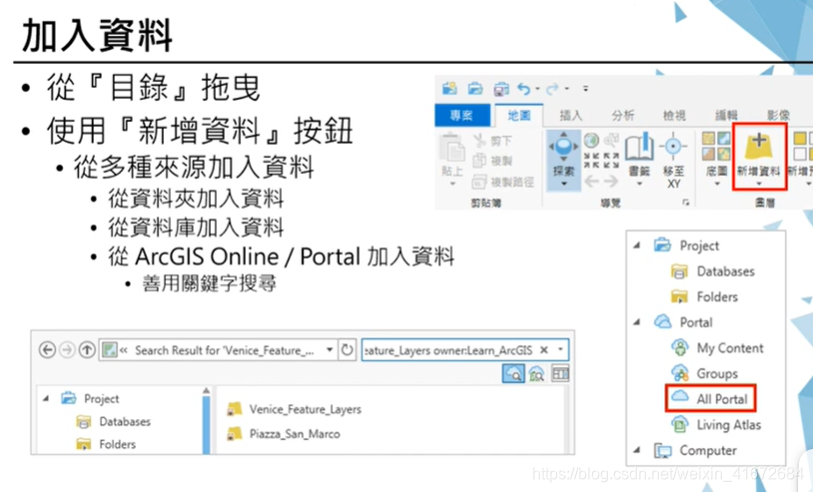The image size is (813, 492).
Task: Click the back arrow in the browse dialog
Action: [x=47, y=350]
